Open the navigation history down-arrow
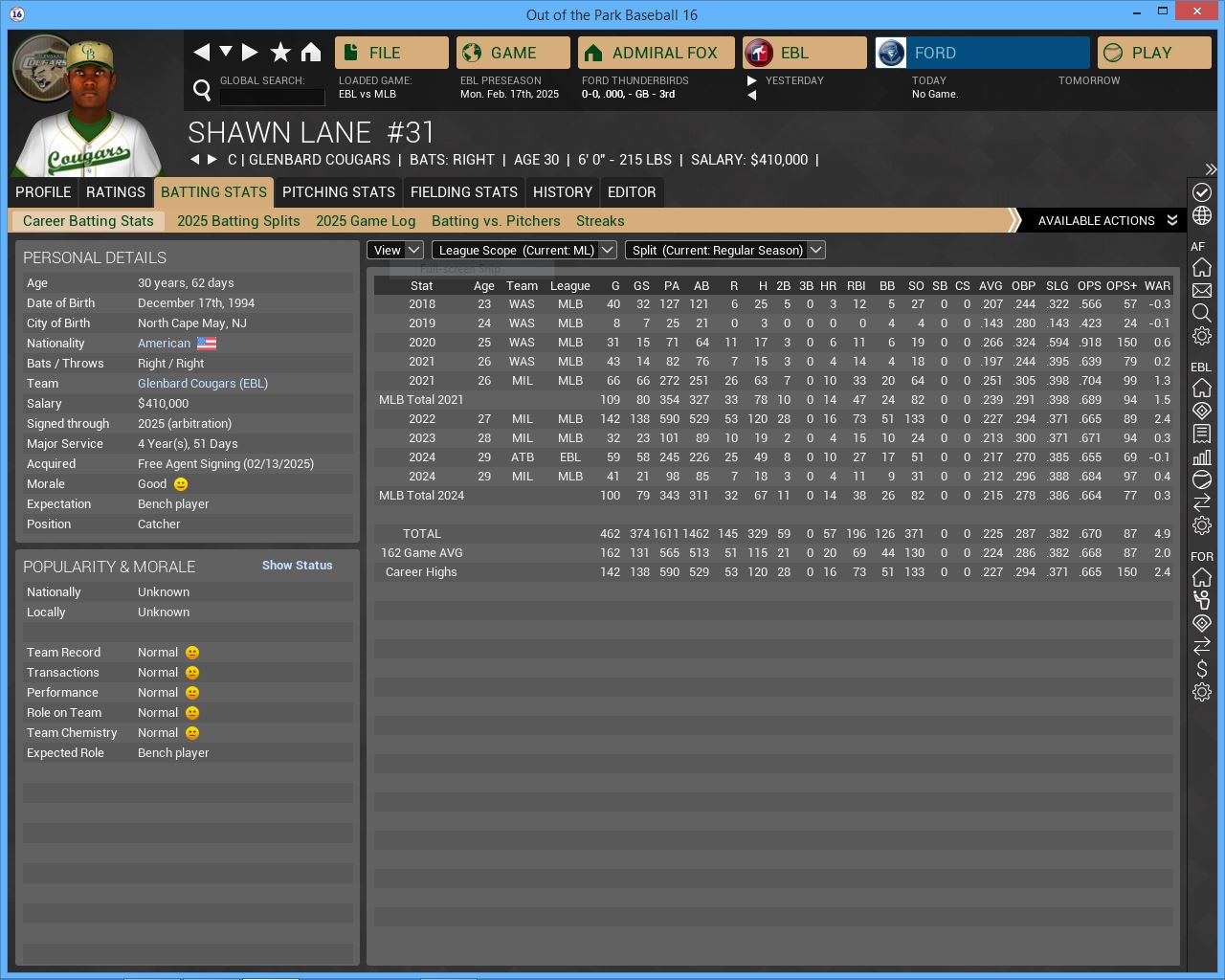This screenshot has width=1225, height=980. pyautogui.click(x=226, y=52)
